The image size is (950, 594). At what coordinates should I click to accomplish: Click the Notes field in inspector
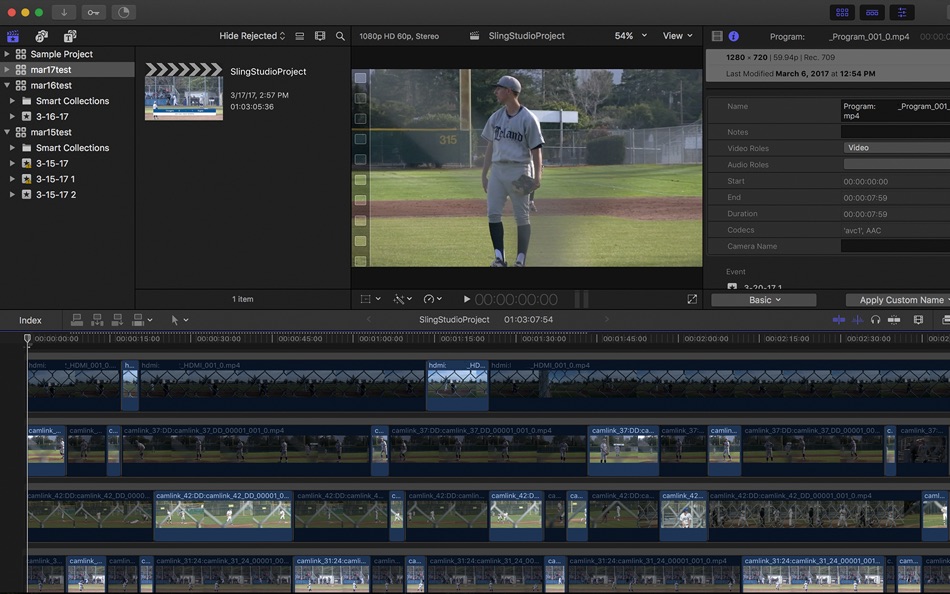pos(895,132)
